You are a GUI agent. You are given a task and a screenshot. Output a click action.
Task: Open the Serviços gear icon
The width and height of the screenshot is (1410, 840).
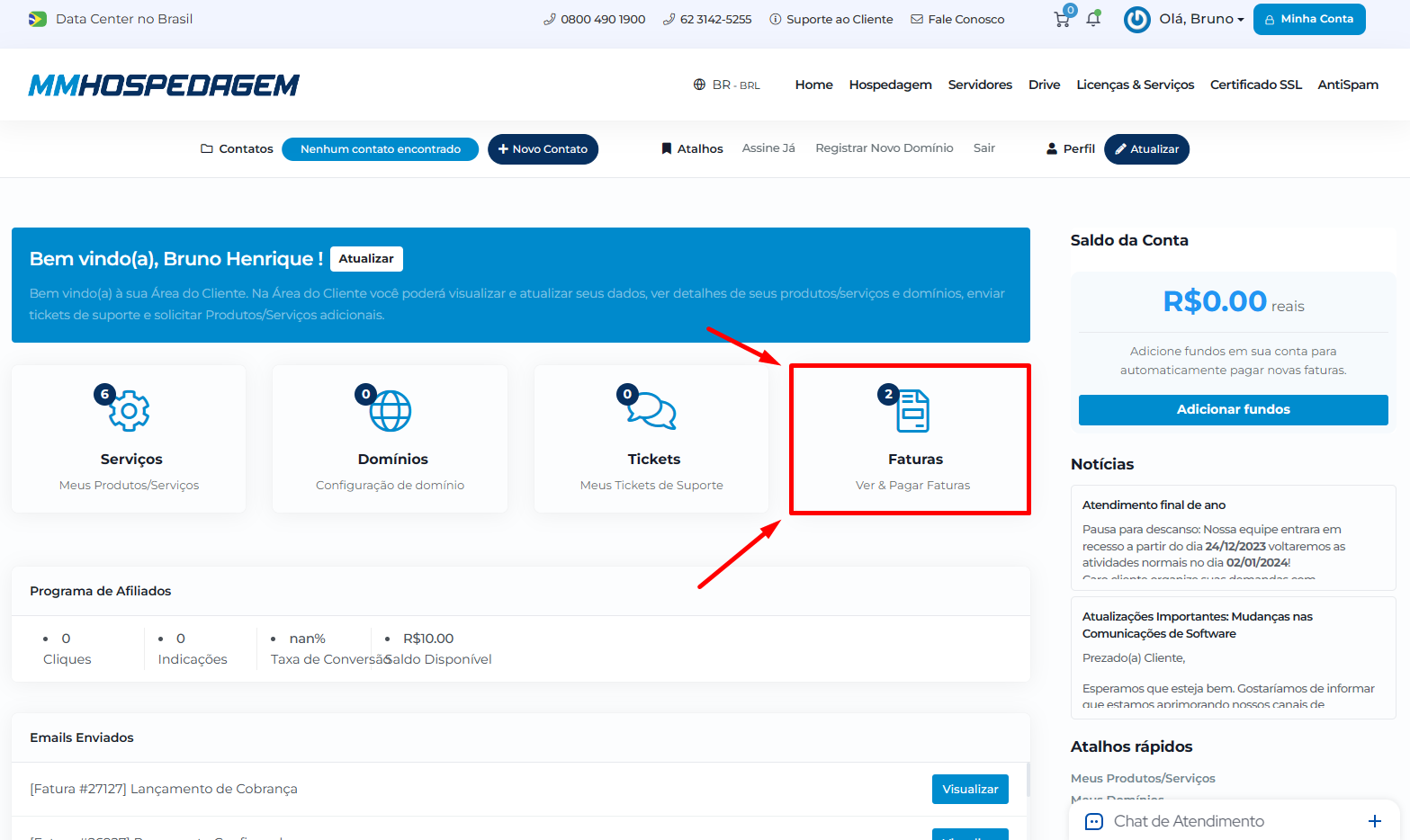pos(129,411)
